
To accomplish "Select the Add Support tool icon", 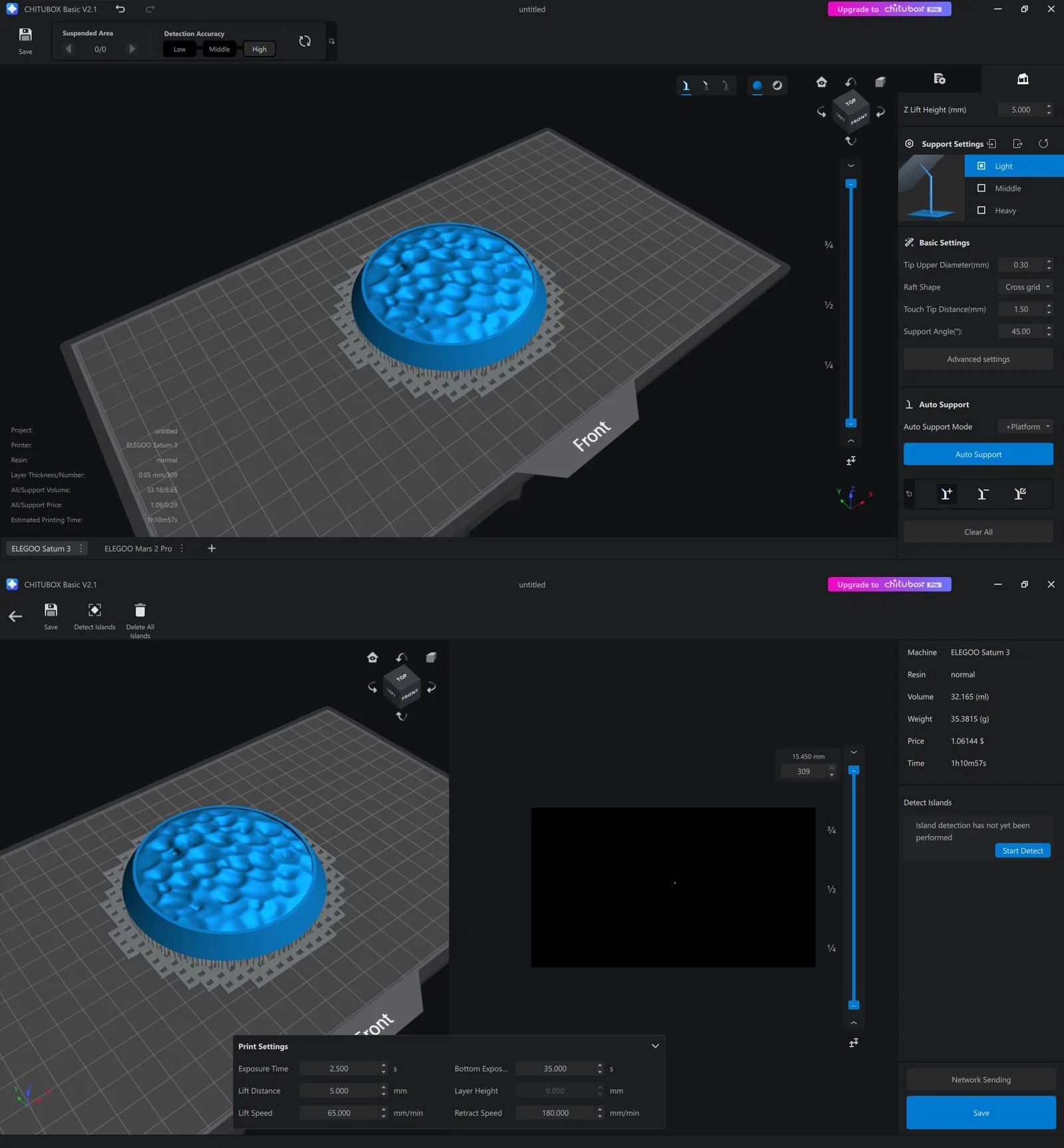I will tap(946, 494).
